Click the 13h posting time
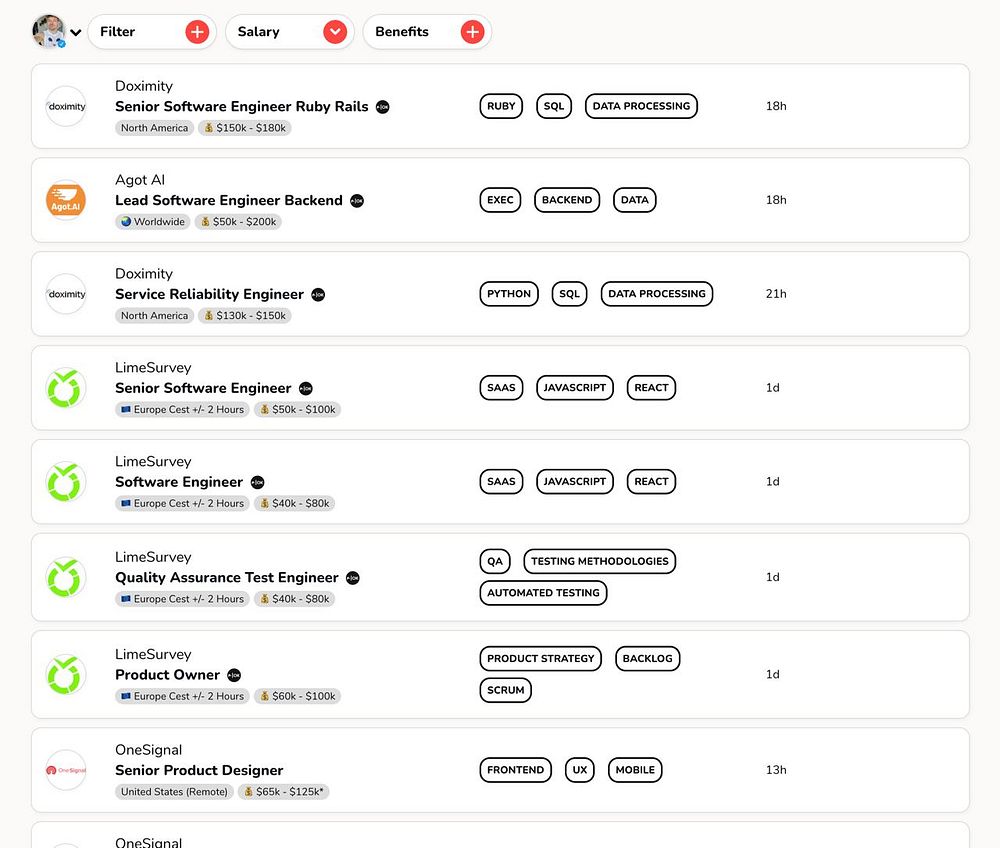The height and width of the screenshot is (848, 1000). click(x=776, y=770)
